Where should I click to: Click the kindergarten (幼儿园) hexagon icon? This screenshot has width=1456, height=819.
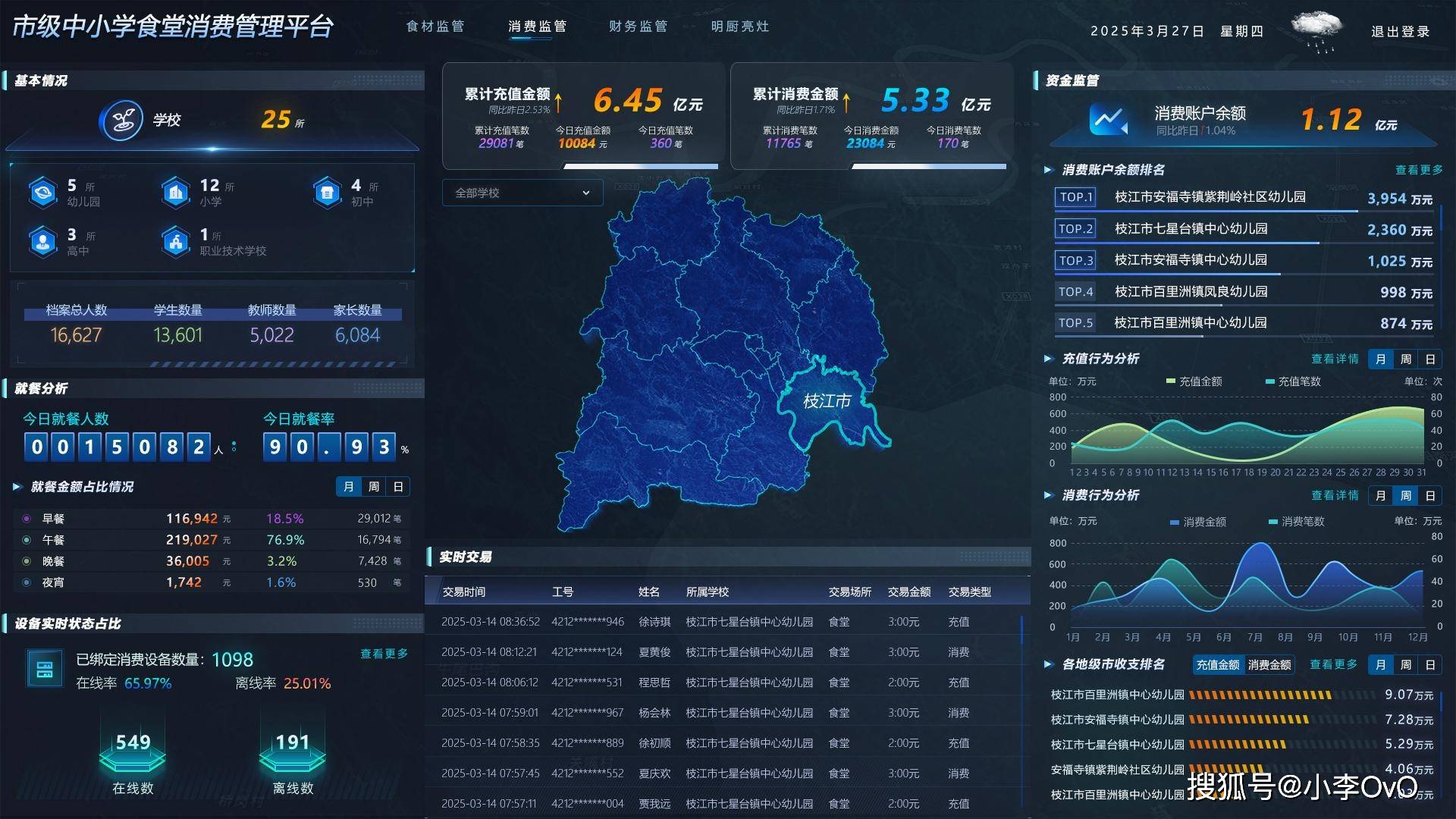pyautogui.click(x=42, y=193)
